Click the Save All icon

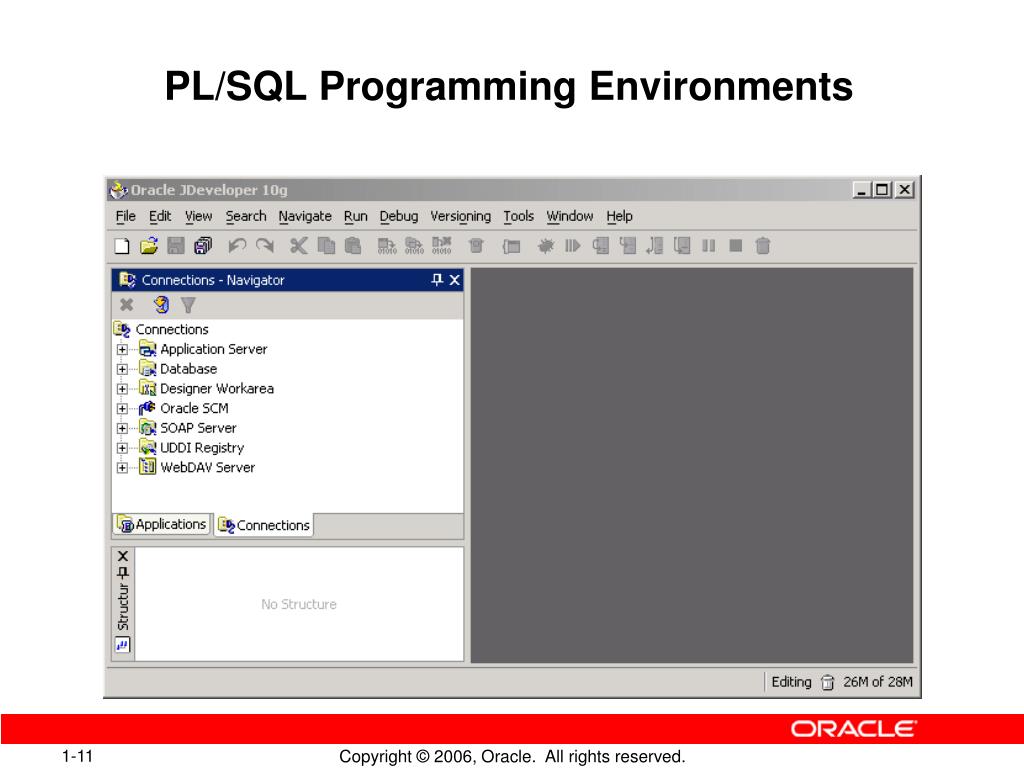coord(203,246)
